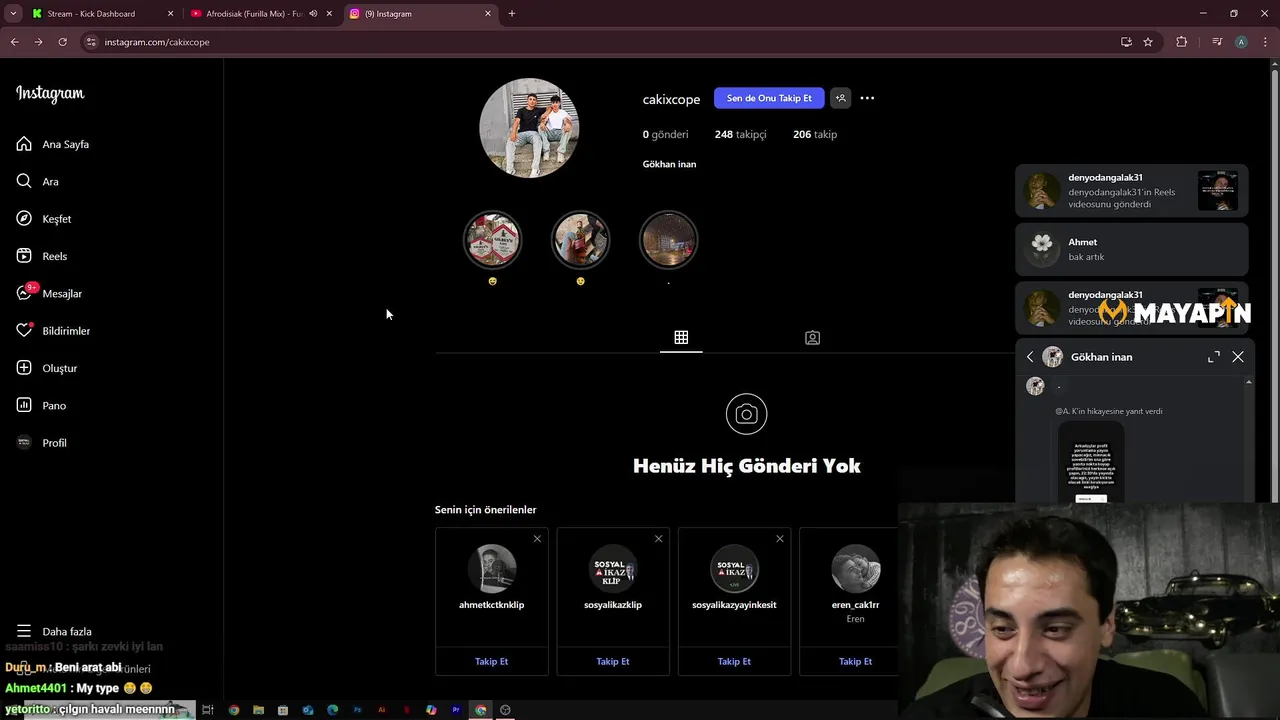Open first story highlight circle
This screenshot has width=1280, height=720.
point(492,240)
